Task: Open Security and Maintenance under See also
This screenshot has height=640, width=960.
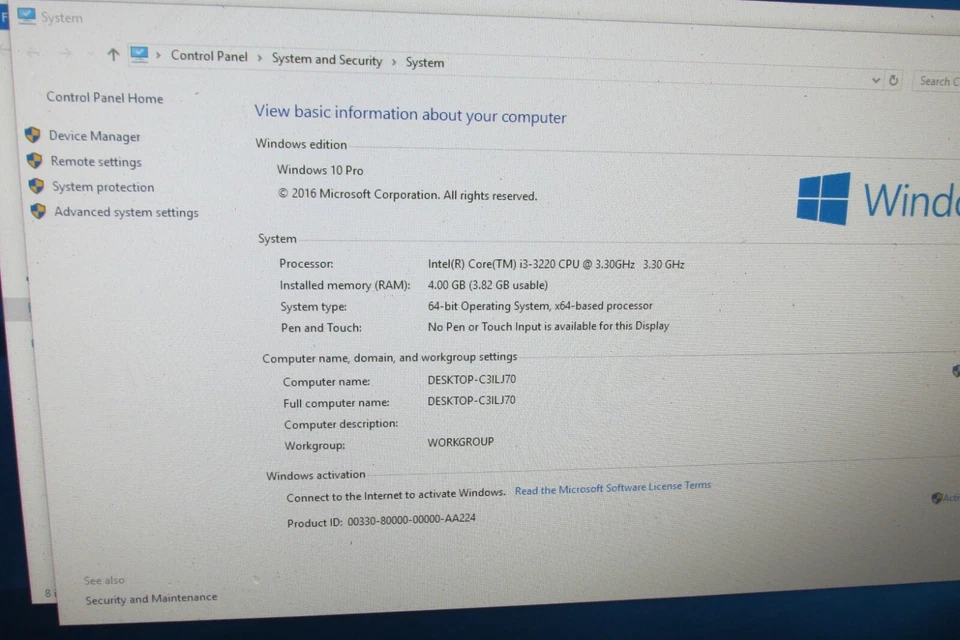Action: pos(151,597)
